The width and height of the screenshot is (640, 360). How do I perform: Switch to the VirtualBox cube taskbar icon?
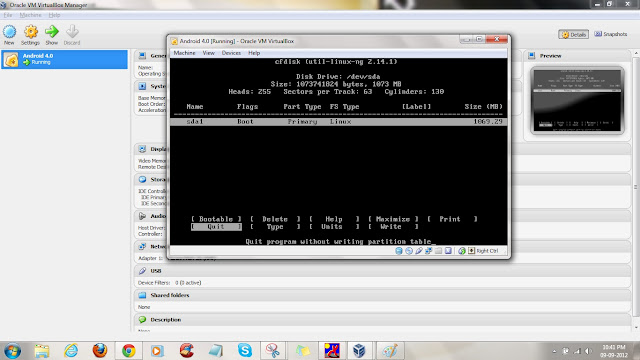pyautogui.click(x=359, y=351)
